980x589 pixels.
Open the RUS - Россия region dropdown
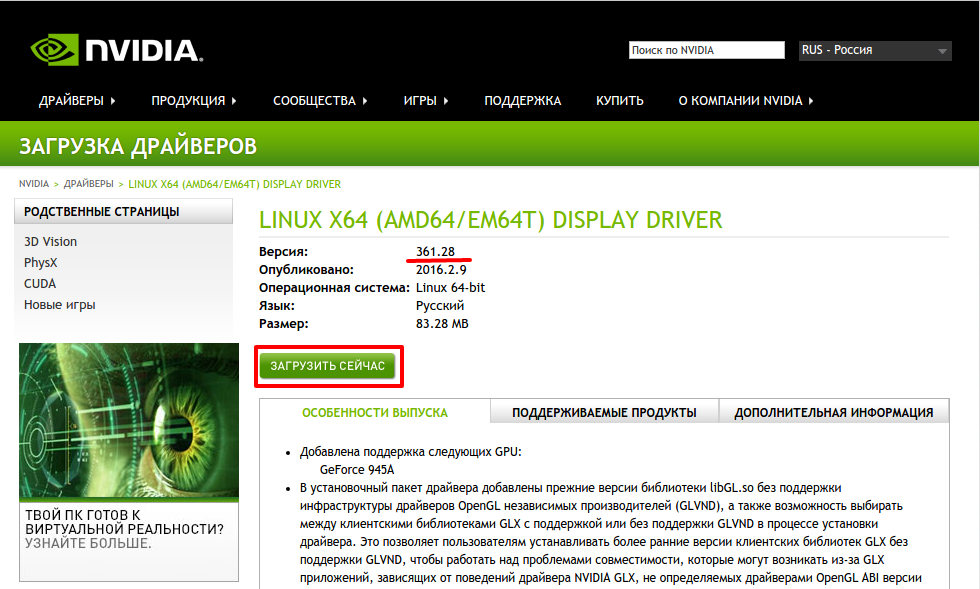[874, 51]
